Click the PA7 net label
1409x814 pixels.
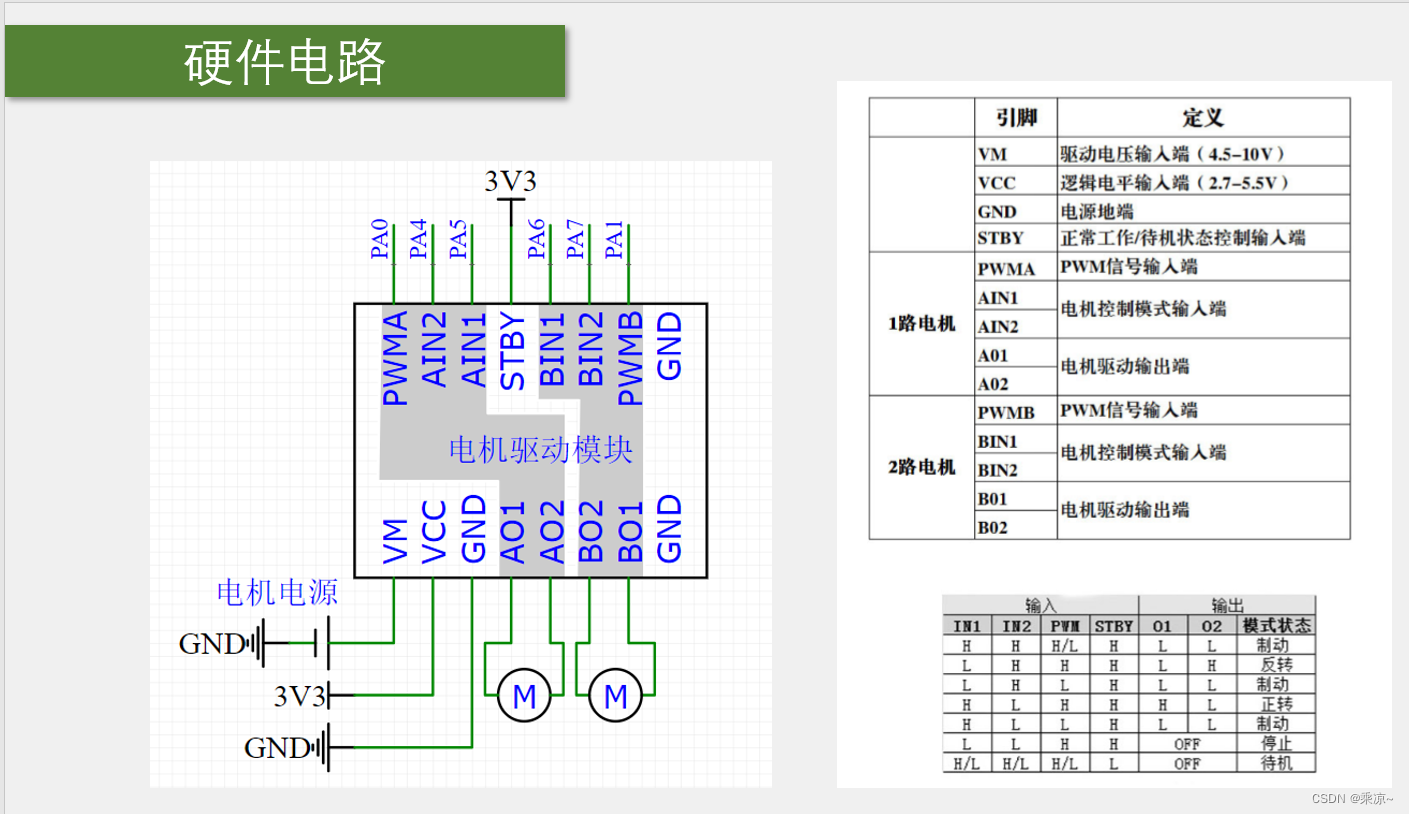pos(576,239)
